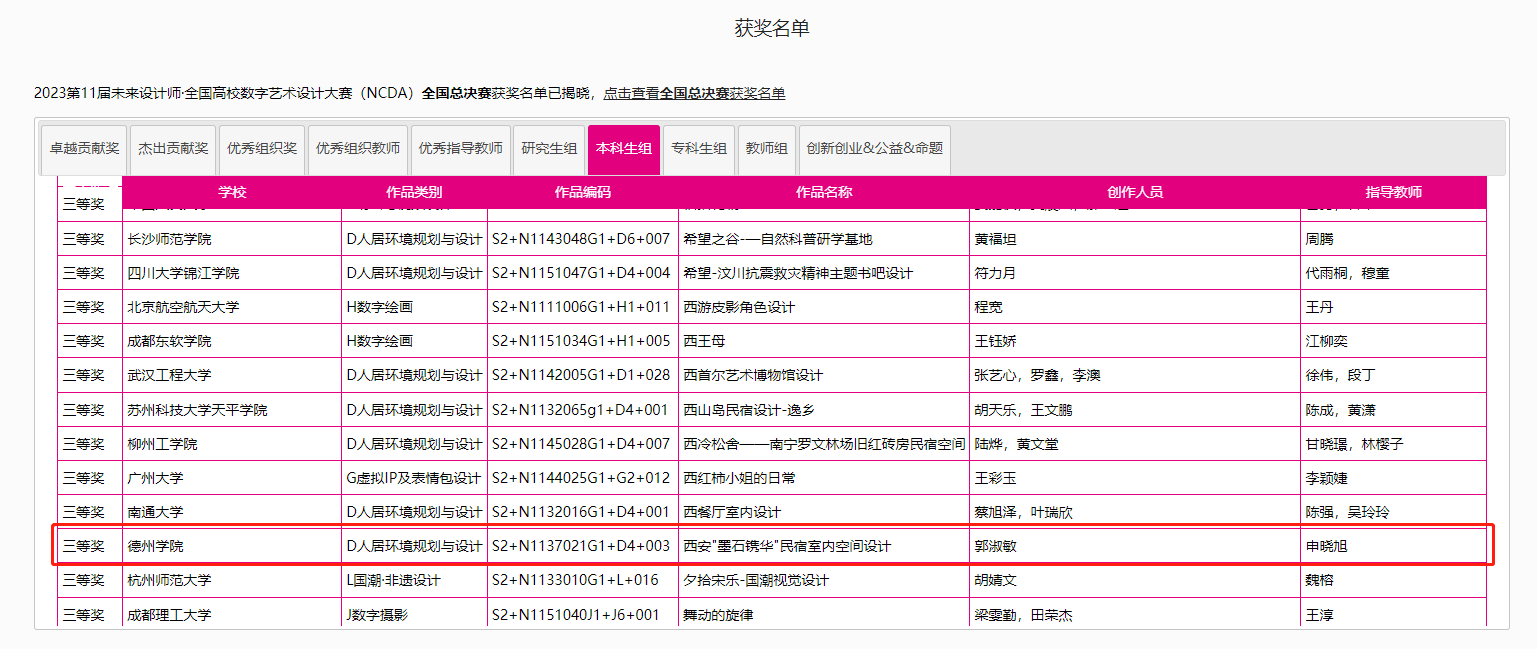
Task: Click the 西游皮影角色设计 work title
Action: [739, 307]
